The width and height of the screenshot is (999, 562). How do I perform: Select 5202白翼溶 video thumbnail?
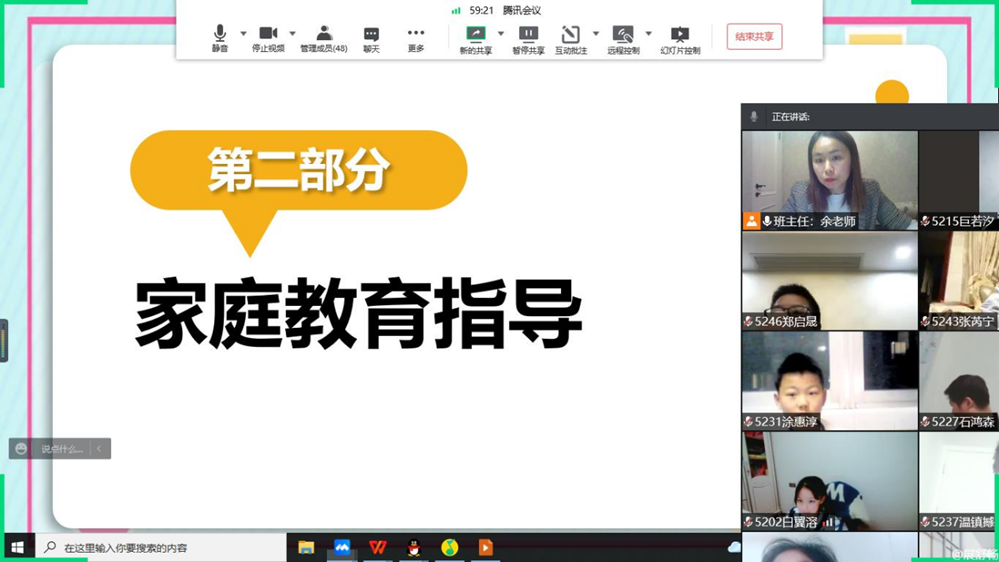click(x=830, y=480)
